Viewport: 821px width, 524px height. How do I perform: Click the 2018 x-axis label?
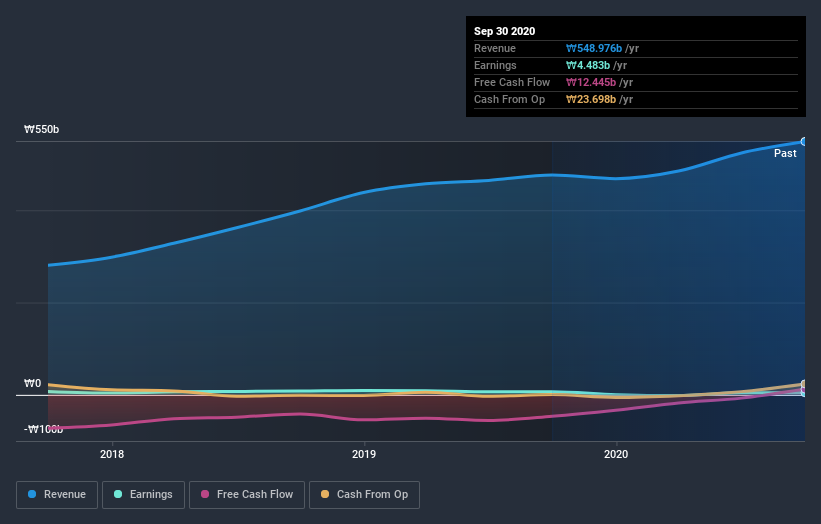point(112,454)
